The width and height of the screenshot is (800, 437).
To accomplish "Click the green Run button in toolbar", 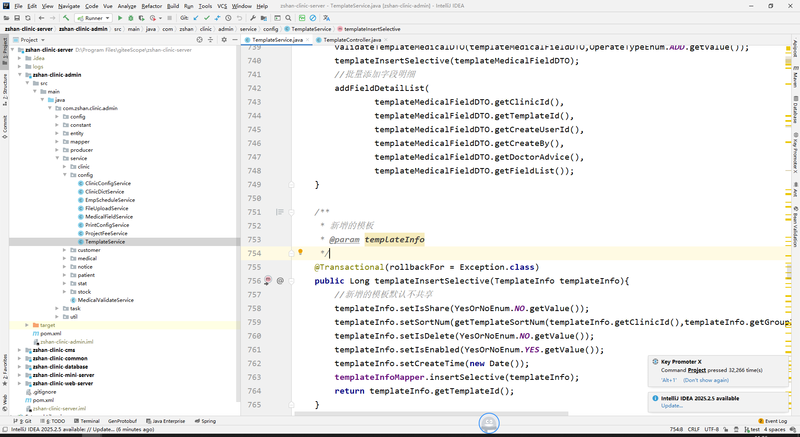I will click(x=120, y=18).
